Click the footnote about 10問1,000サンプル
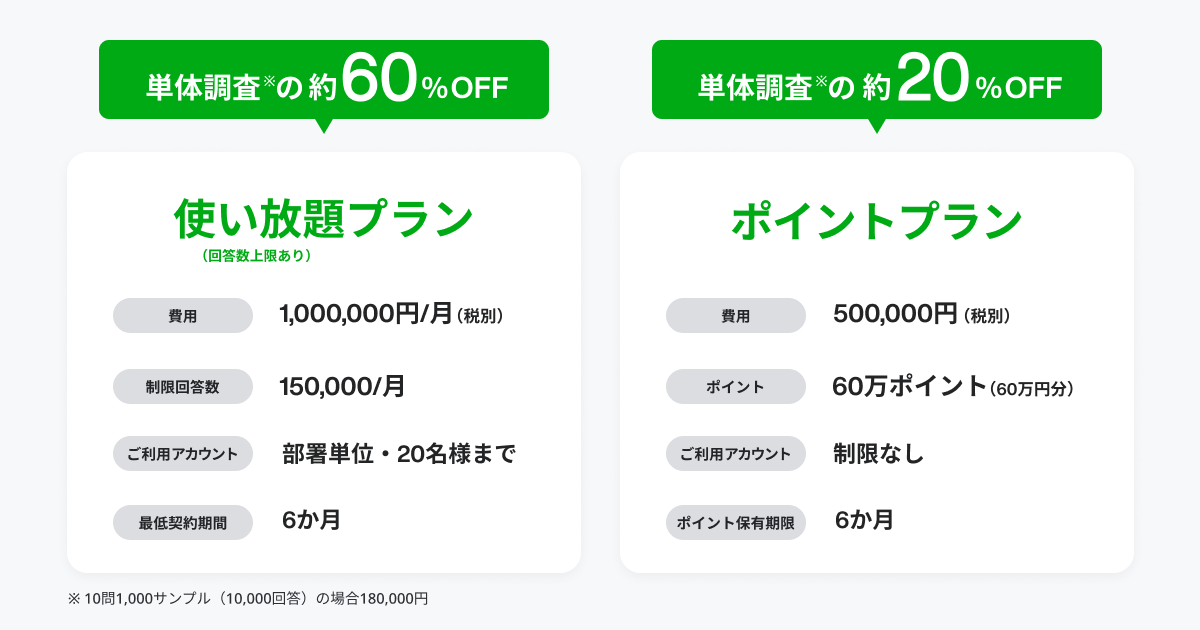The image size is (1200, 630). [x=247, y=598]
